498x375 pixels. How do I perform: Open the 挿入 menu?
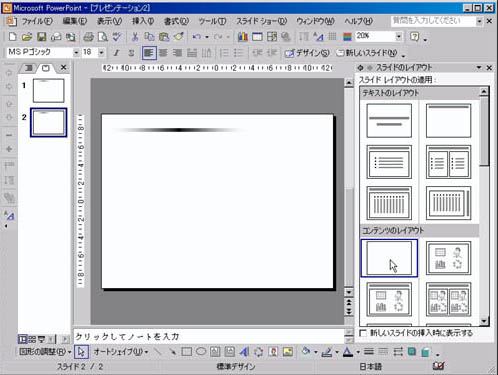point(143,21)
